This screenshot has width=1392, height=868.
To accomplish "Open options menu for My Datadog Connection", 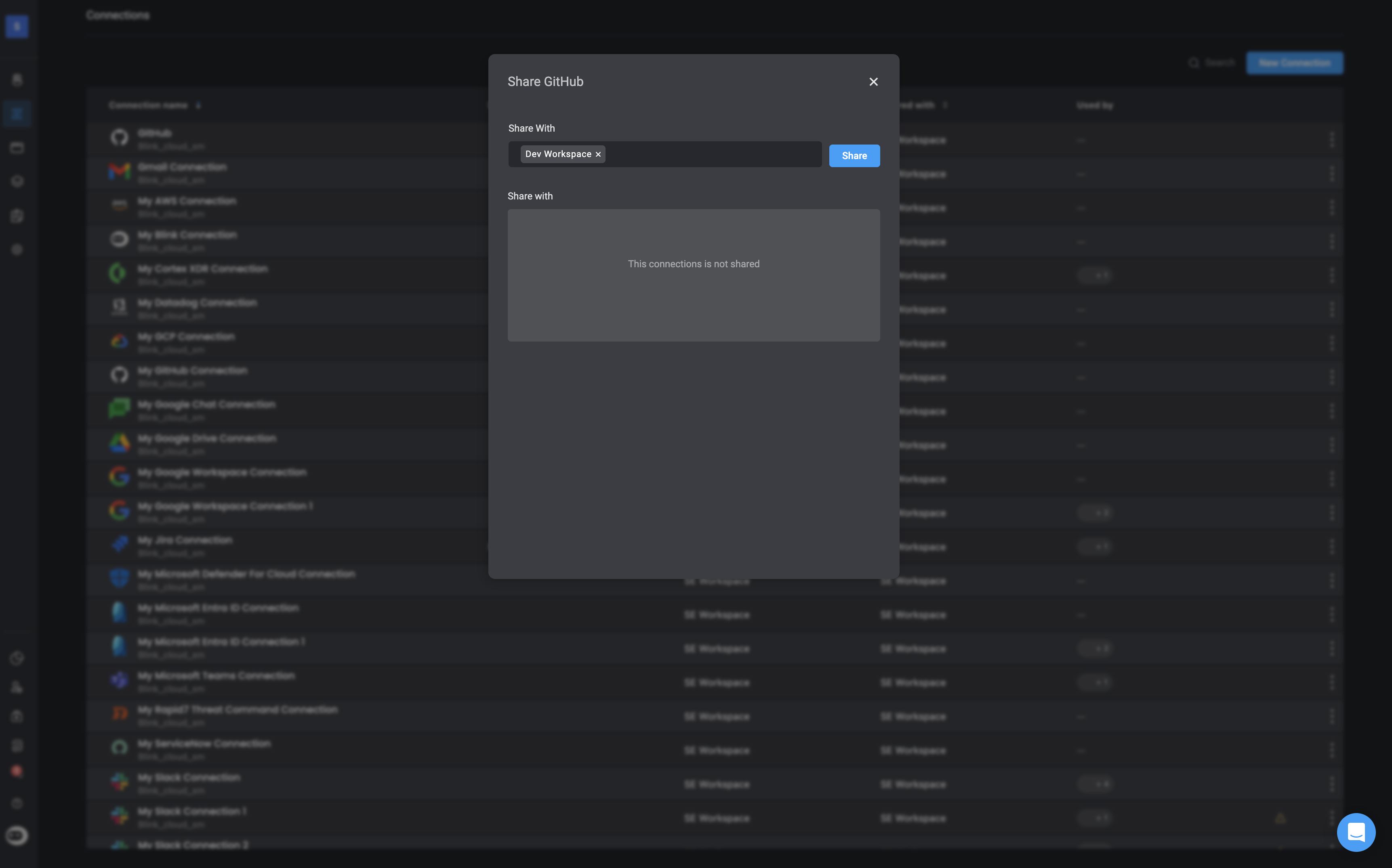I will (1332, 309).
